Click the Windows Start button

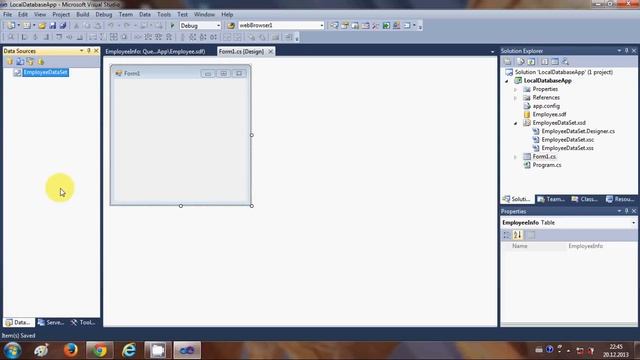tap(12, 351)
